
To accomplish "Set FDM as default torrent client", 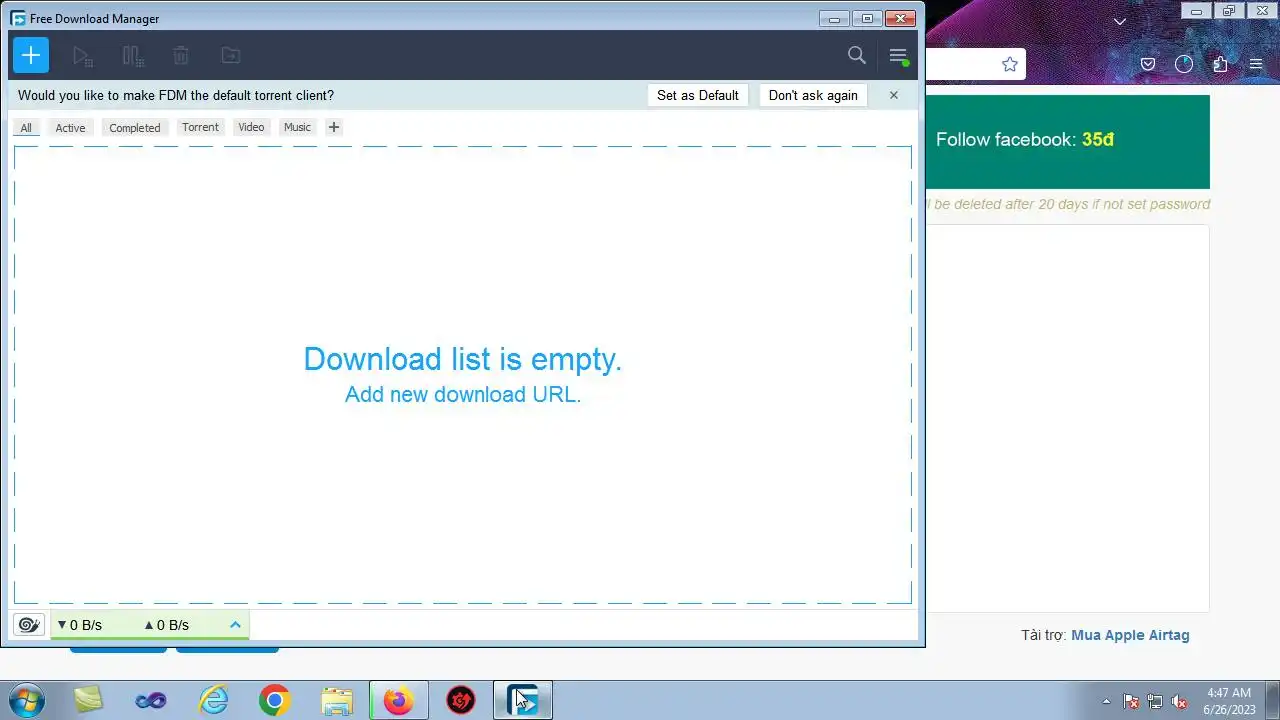I will coord(698,96).
